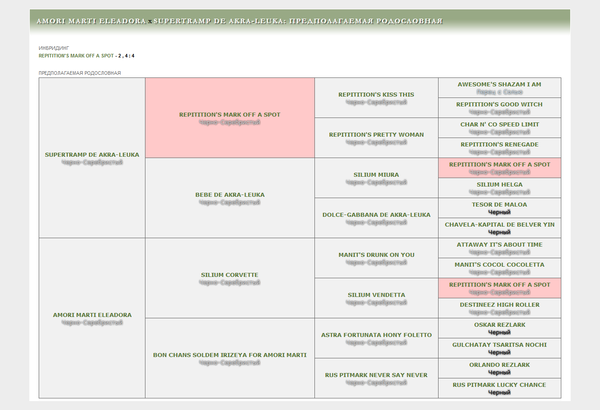Open SILIUM MIURA ancestor link
Viewport: 600px width, 410px height.
pyautogui.click(x=376, y=175)
